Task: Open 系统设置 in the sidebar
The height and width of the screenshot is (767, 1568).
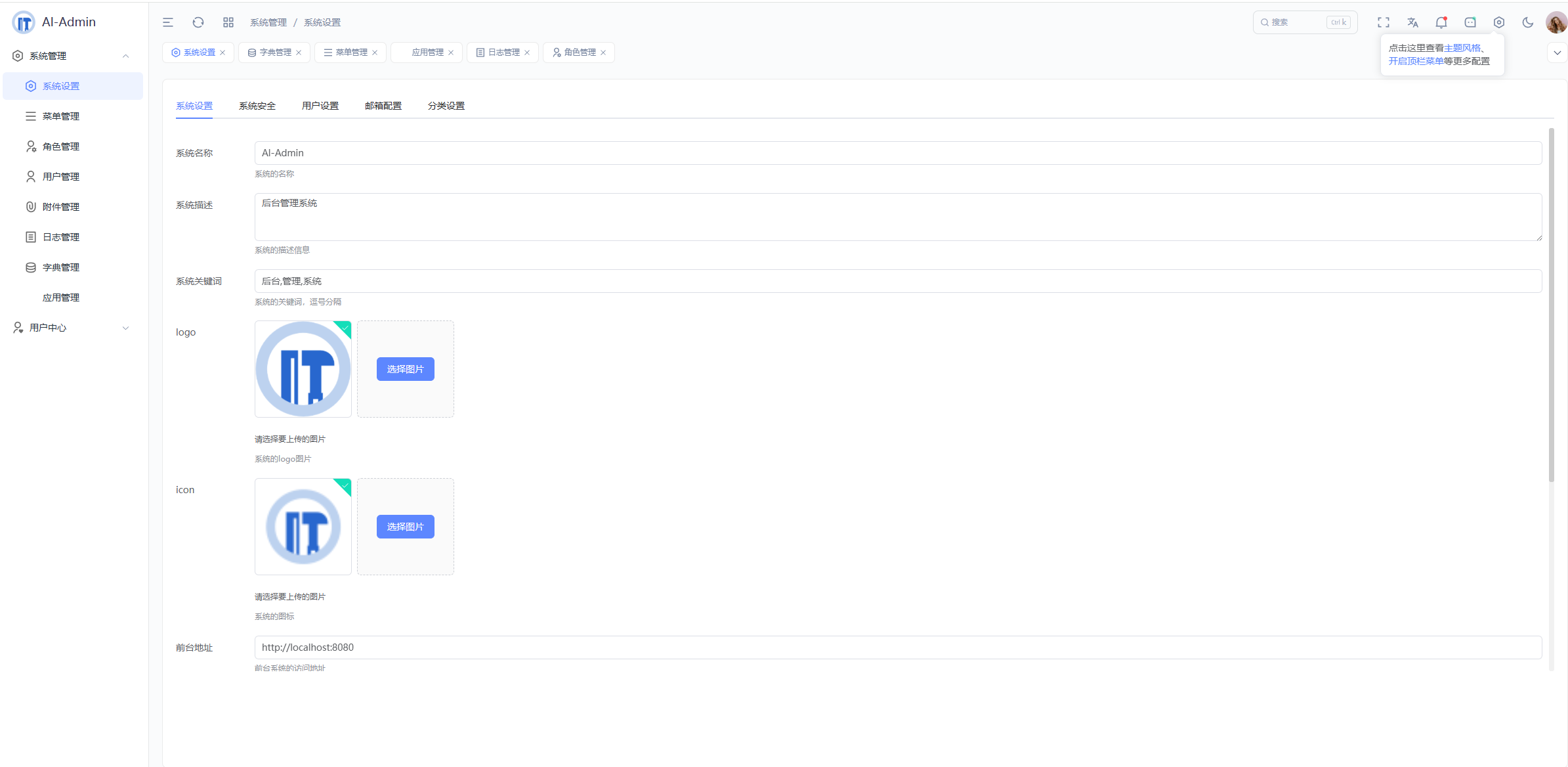Action: click(72, 86)
